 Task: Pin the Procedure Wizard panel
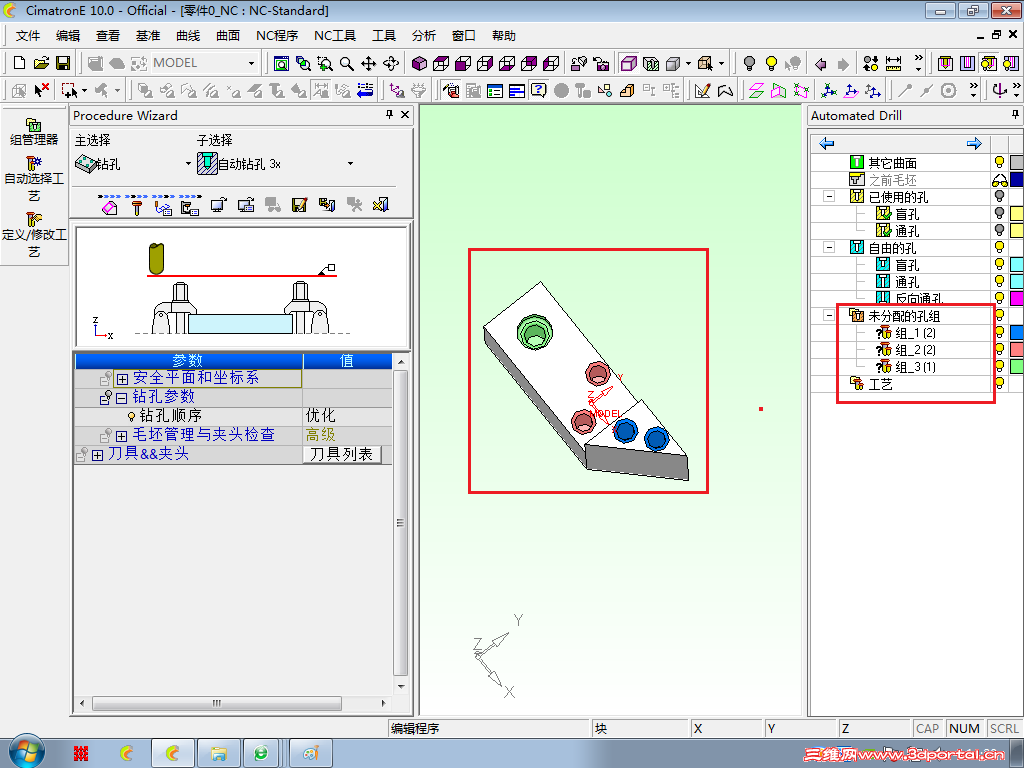(389, 114)
